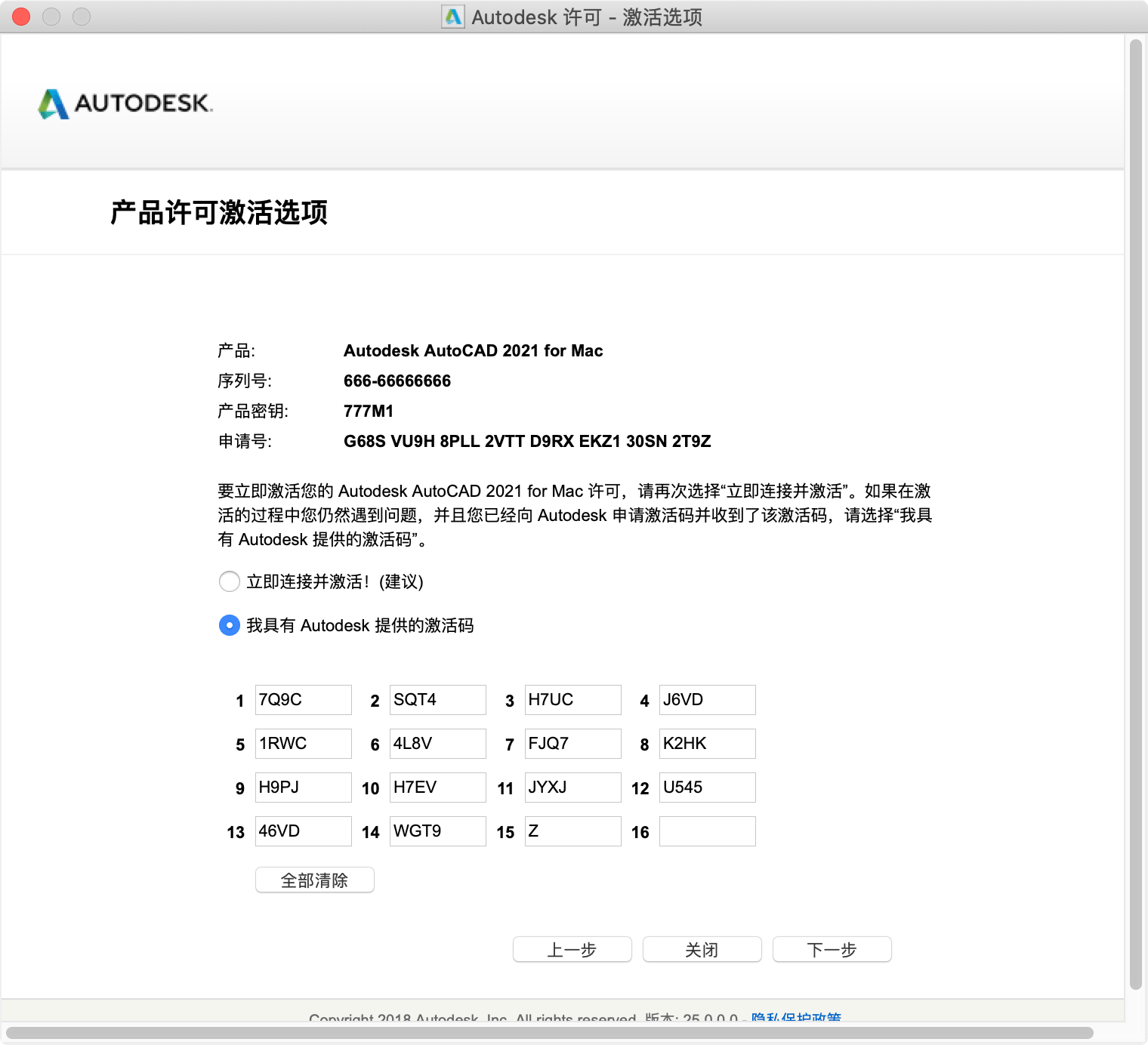Click the vertical scrollbar on the right
Image resolution: width=1148 pixels, height=1045 pixels.
1136,514
